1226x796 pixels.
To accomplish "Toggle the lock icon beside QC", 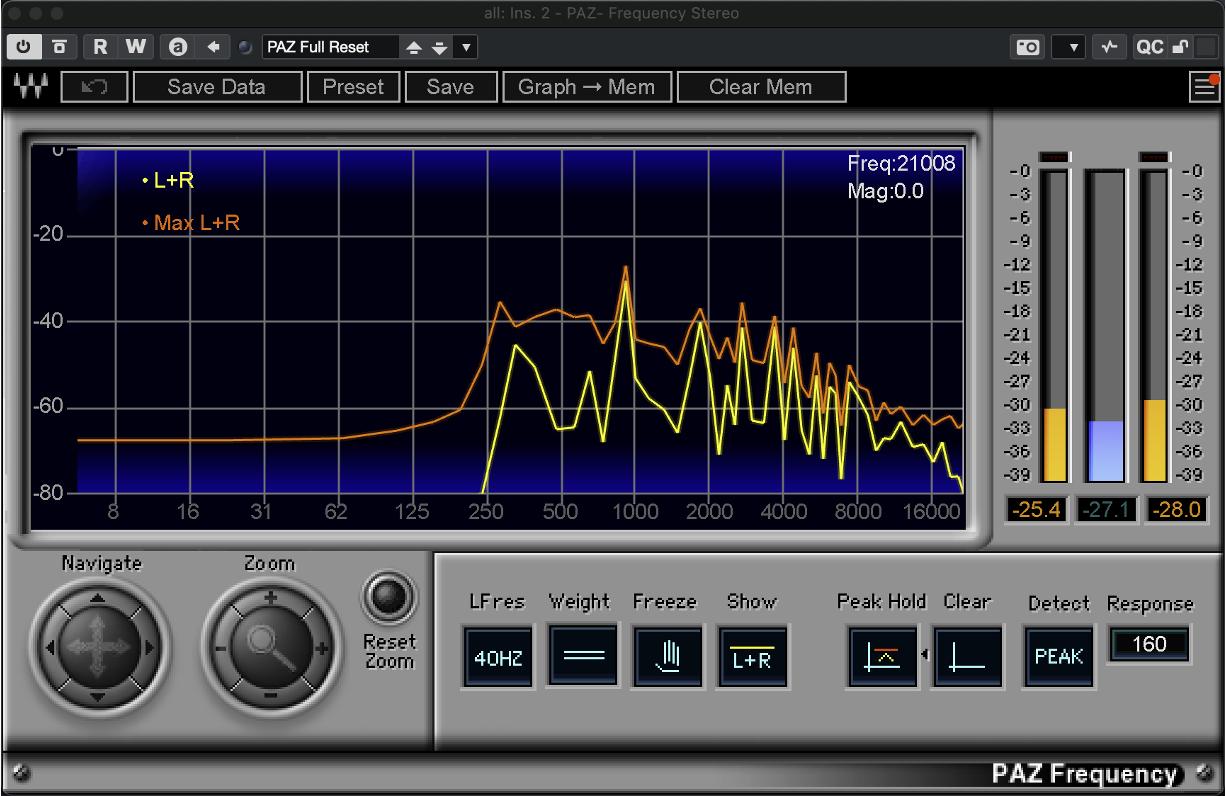I will (1180, 47).
